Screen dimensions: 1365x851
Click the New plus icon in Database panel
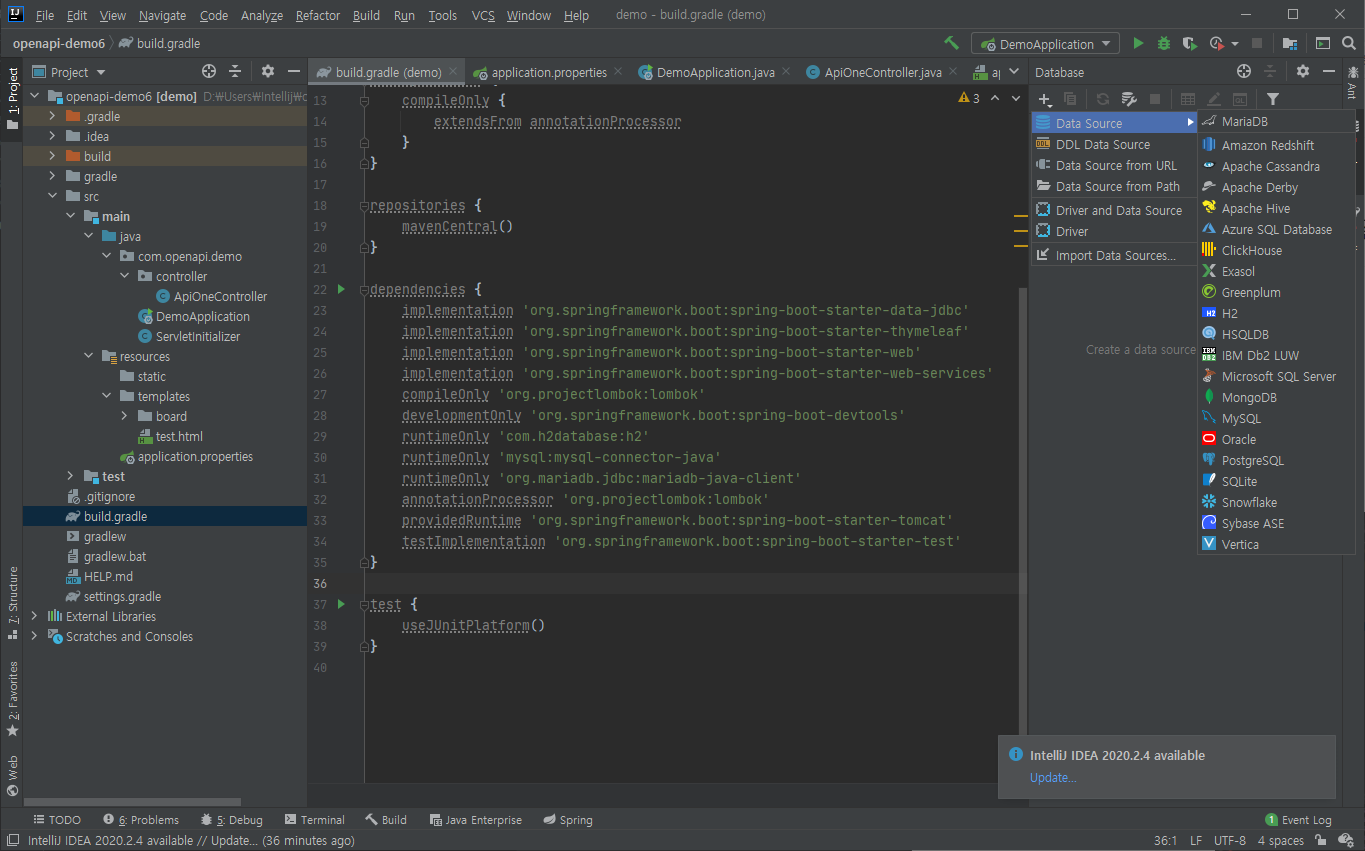1045,99
